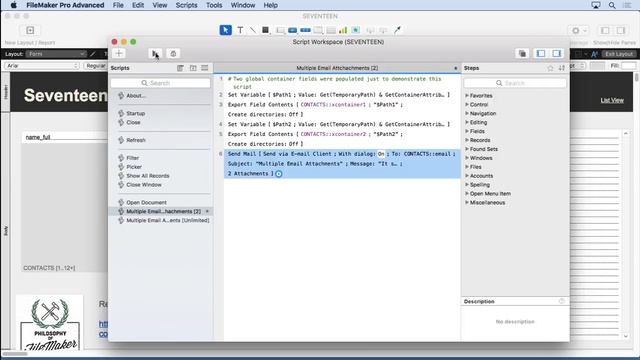Select the Startup script
This screenshot has height=360, width=640.
tap(136, 113)
